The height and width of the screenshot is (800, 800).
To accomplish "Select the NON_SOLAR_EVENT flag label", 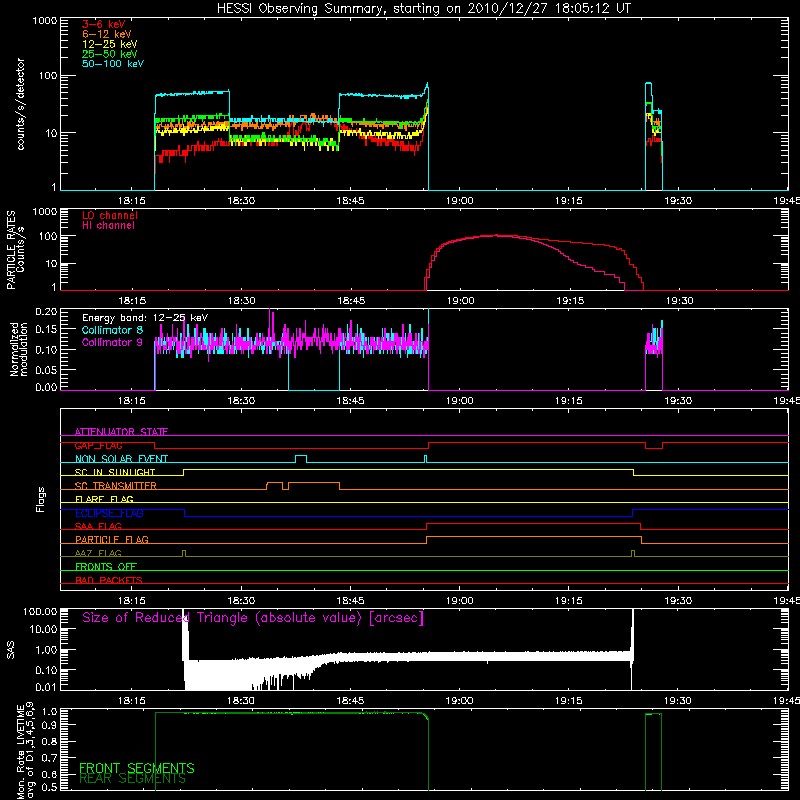I will click(121, 459).
